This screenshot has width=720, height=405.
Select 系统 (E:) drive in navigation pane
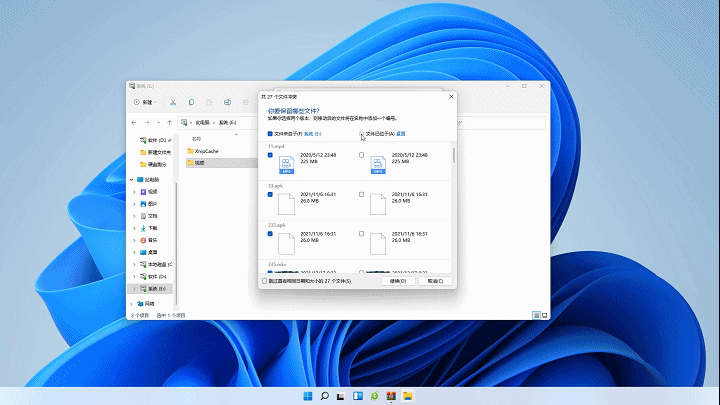point(157,288)
